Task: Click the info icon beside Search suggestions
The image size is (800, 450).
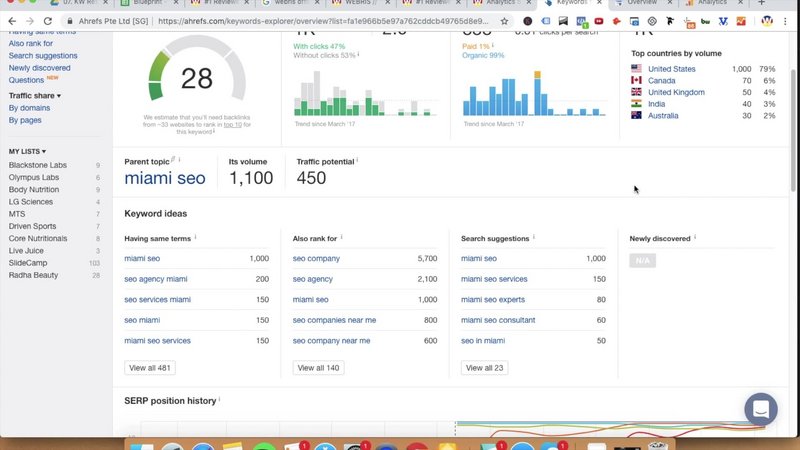Action: click(534, 237)
